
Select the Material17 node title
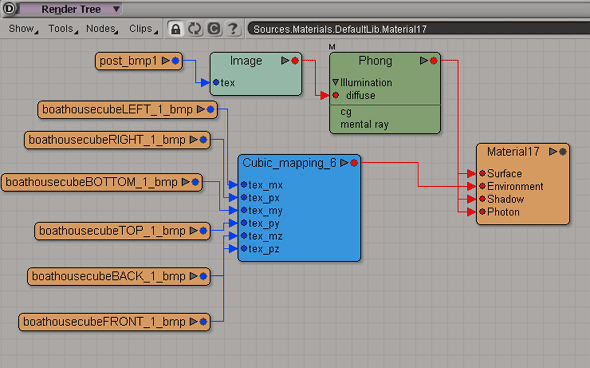513,152
